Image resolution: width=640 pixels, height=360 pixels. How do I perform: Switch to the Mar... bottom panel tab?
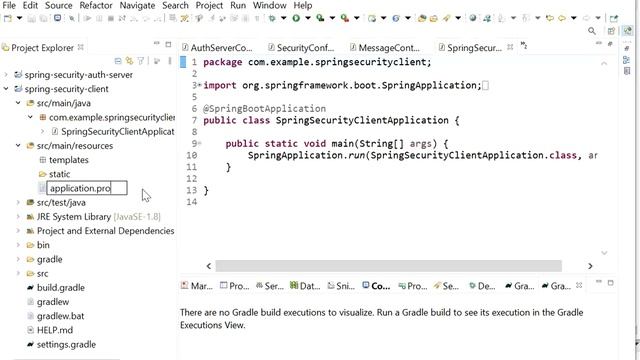point(197,286)
